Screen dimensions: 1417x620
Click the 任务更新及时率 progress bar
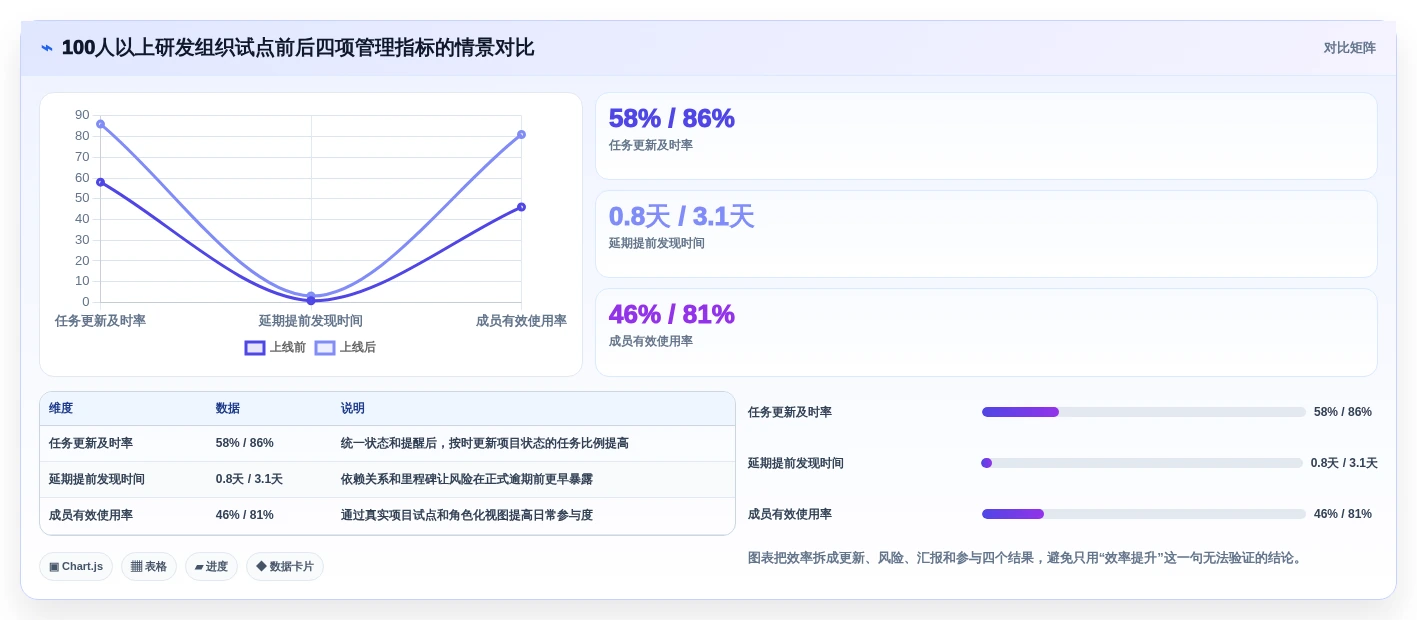coord(1143,412)
